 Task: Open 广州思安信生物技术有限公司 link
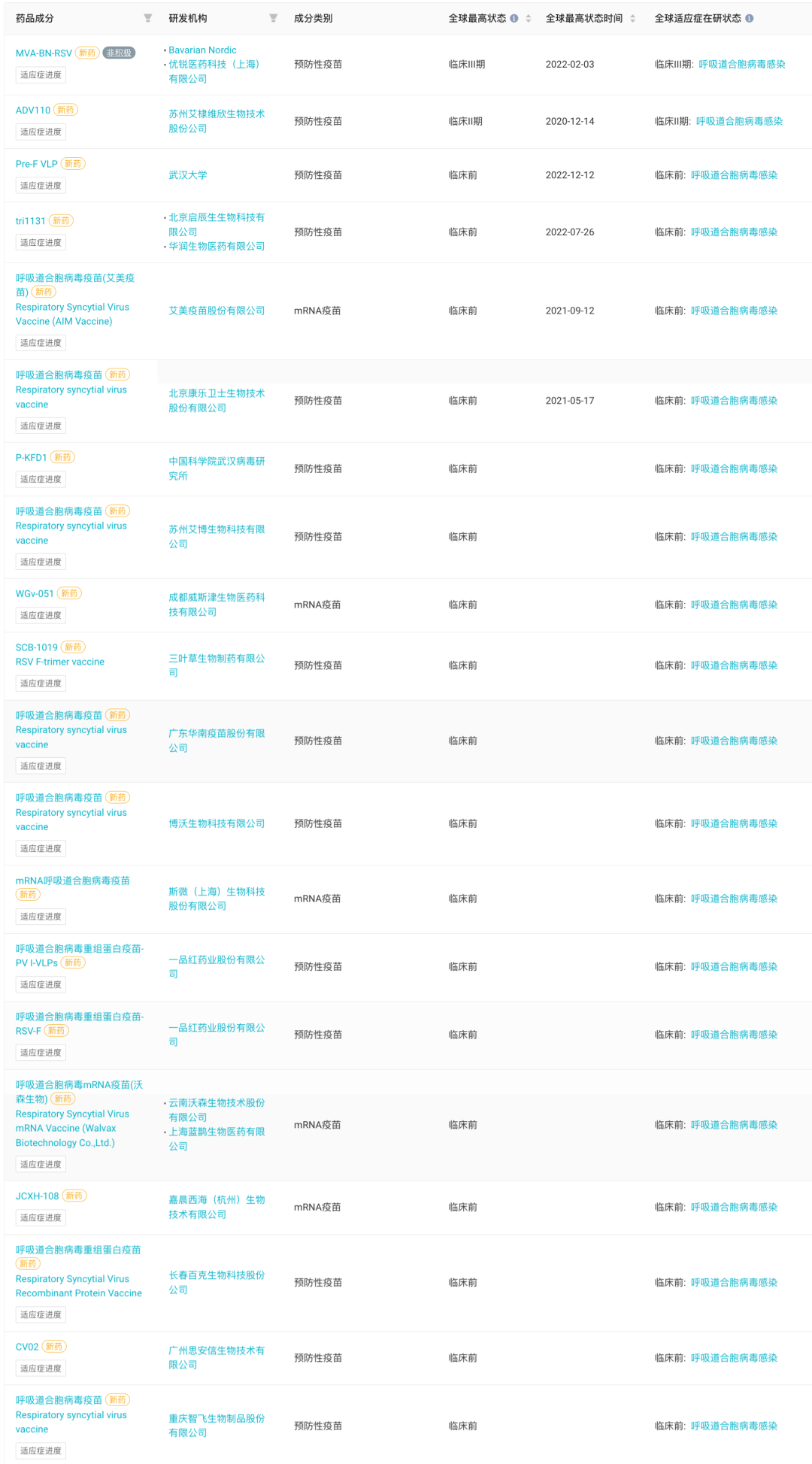[x=217, y=1358]
